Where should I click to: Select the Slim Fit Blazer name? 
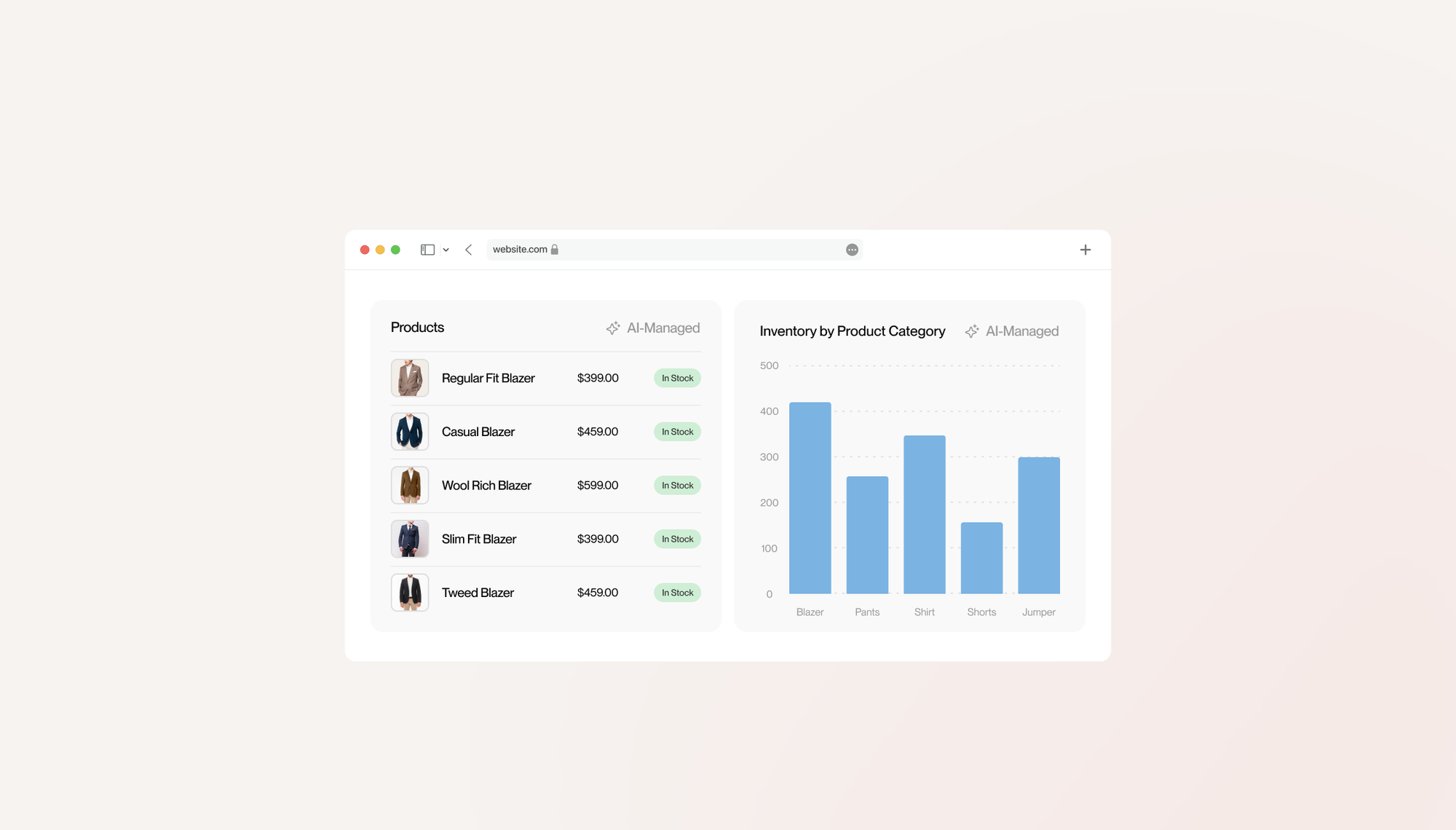pos(478,539)
